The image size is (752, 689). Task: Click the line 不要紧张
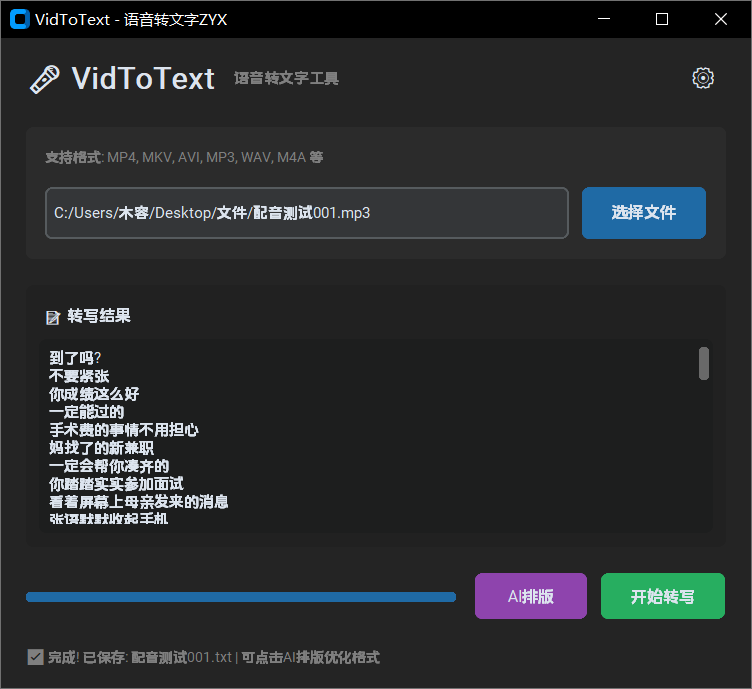coord(79,376)
